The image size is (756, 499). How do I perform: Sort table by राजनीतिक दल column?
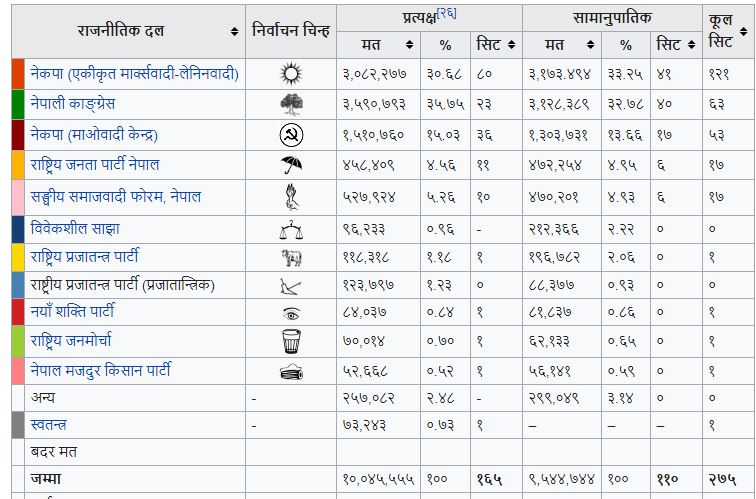coord(234,31)
